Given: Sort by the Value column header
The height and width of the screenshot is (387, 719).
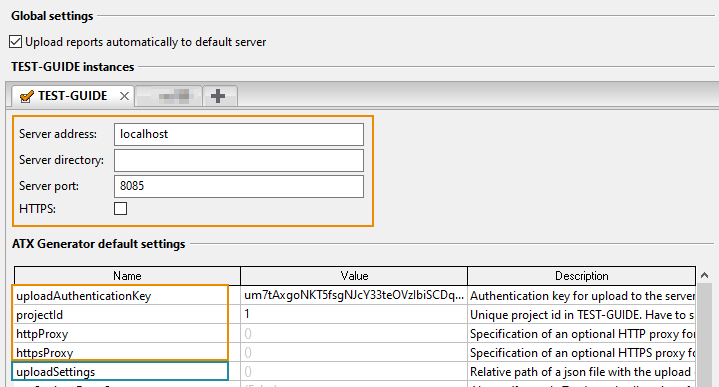Looking at the screenshot, I should [x=354, y=276].
